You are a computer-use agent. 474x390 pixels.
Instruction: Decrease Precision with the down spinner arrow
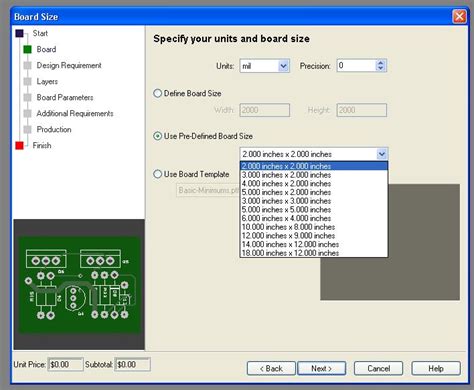[x=381, y=68]
